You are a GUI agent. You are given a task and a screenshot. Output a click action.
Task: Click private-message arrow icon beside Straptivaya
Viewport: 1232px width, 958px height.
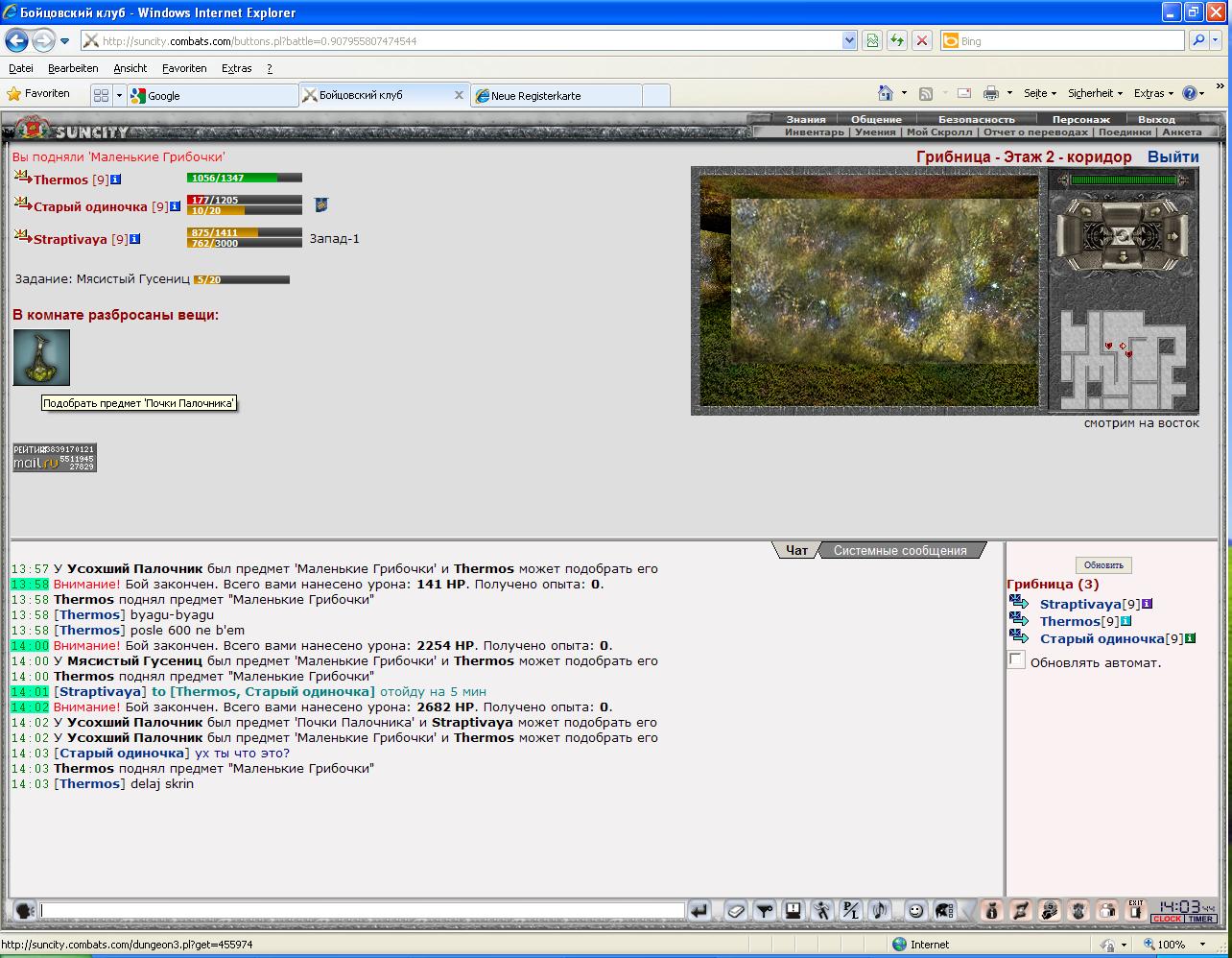[1019, 603]
